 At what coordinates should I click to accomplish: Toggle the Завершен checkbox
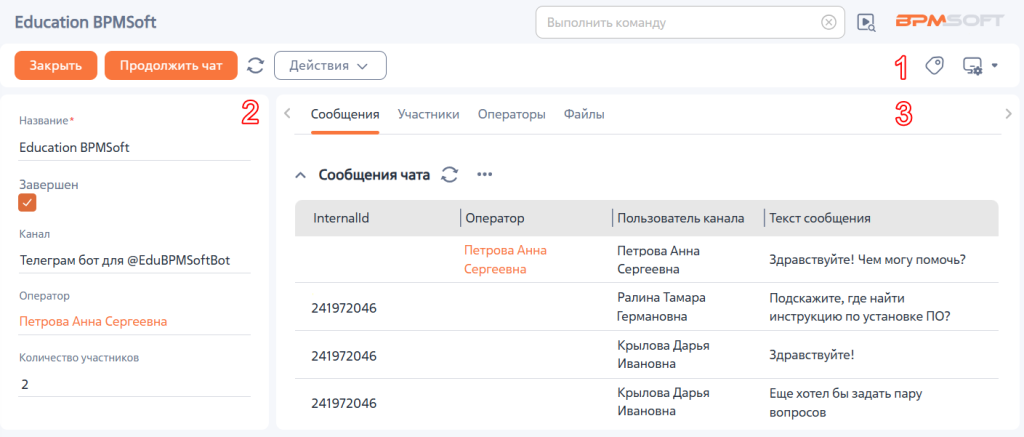[x=27, y=203]
